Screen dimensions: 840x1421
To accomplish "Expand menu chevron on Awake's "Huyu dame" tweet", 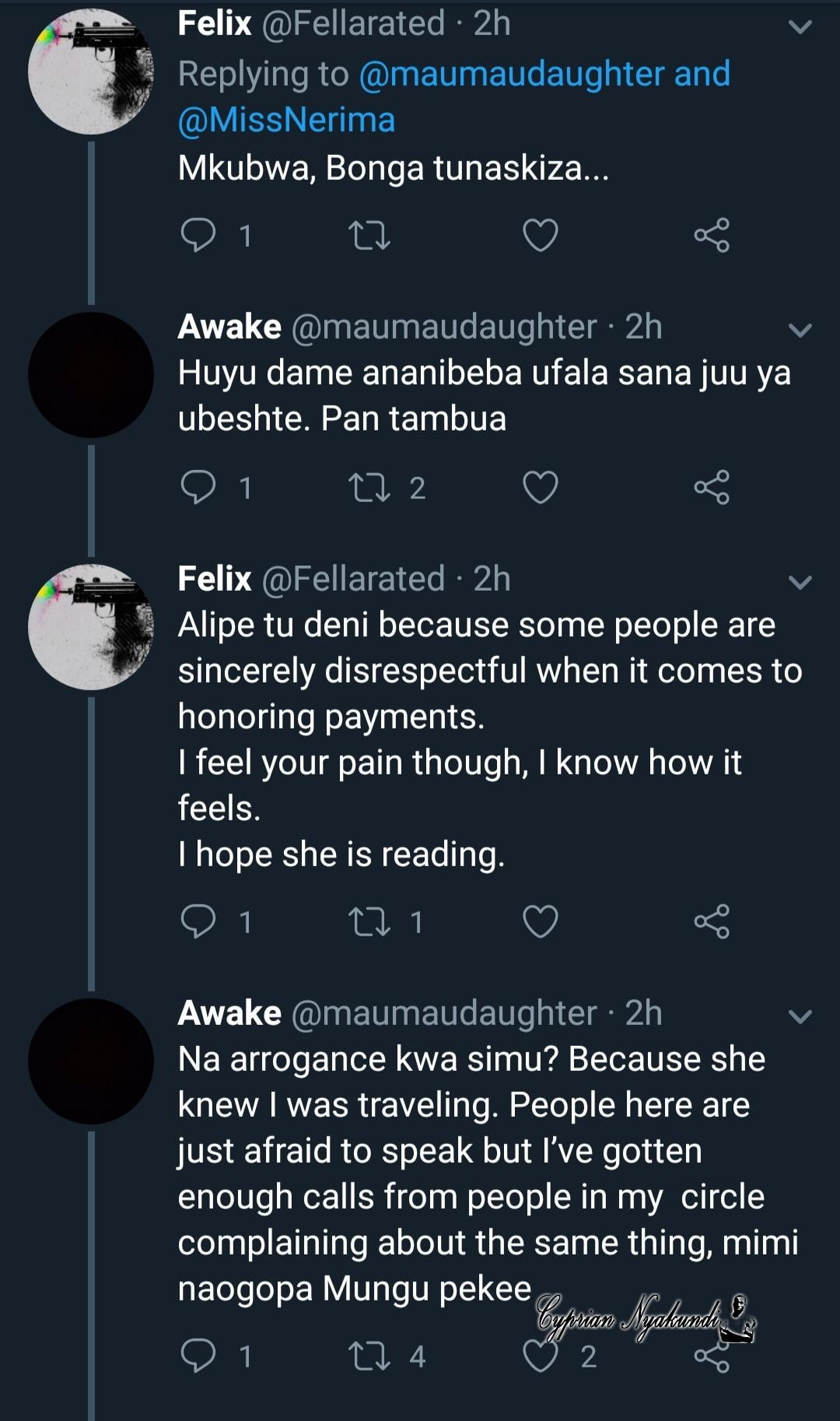I will [800, 330].
